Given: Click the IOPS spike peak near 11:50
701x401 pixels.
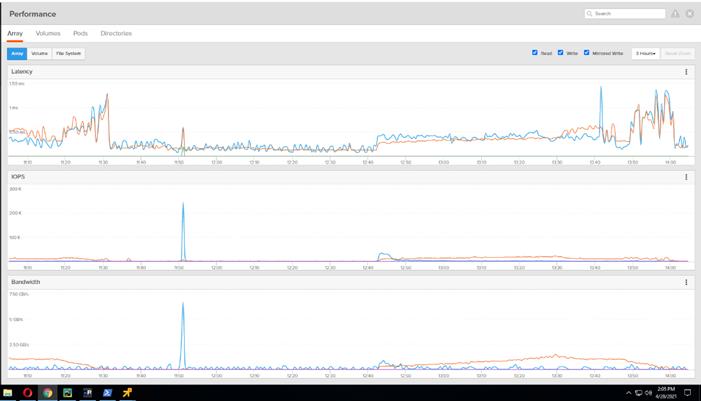Looking at the screenshot, I should [183, 204].
